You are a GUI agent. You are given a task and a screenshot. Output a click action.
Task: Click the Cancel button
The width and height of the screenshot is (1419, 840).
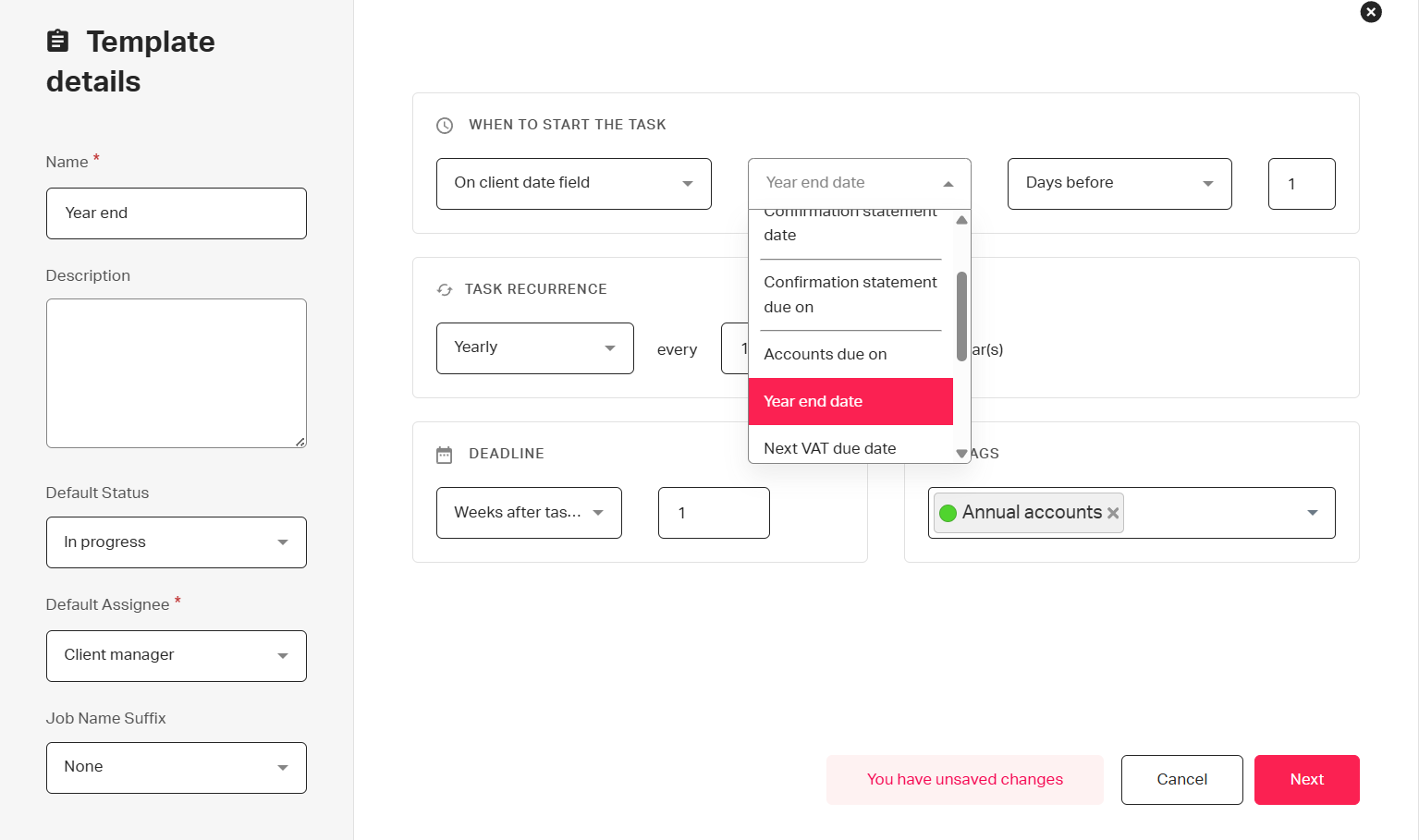coord(1181,780)
